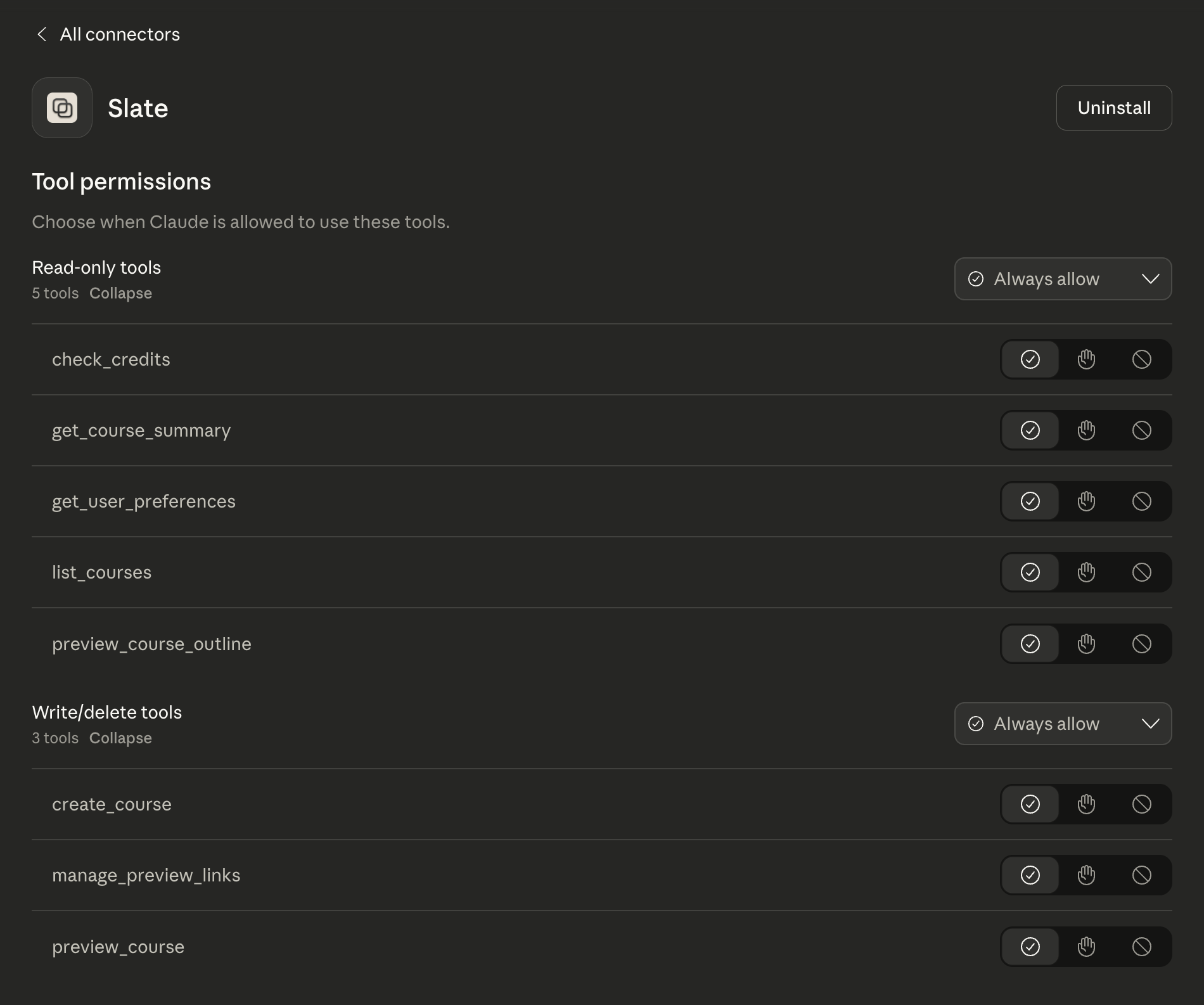Uninstall the Slate connector
The image size is (1204, 1005).
(x=1114, y=108)
